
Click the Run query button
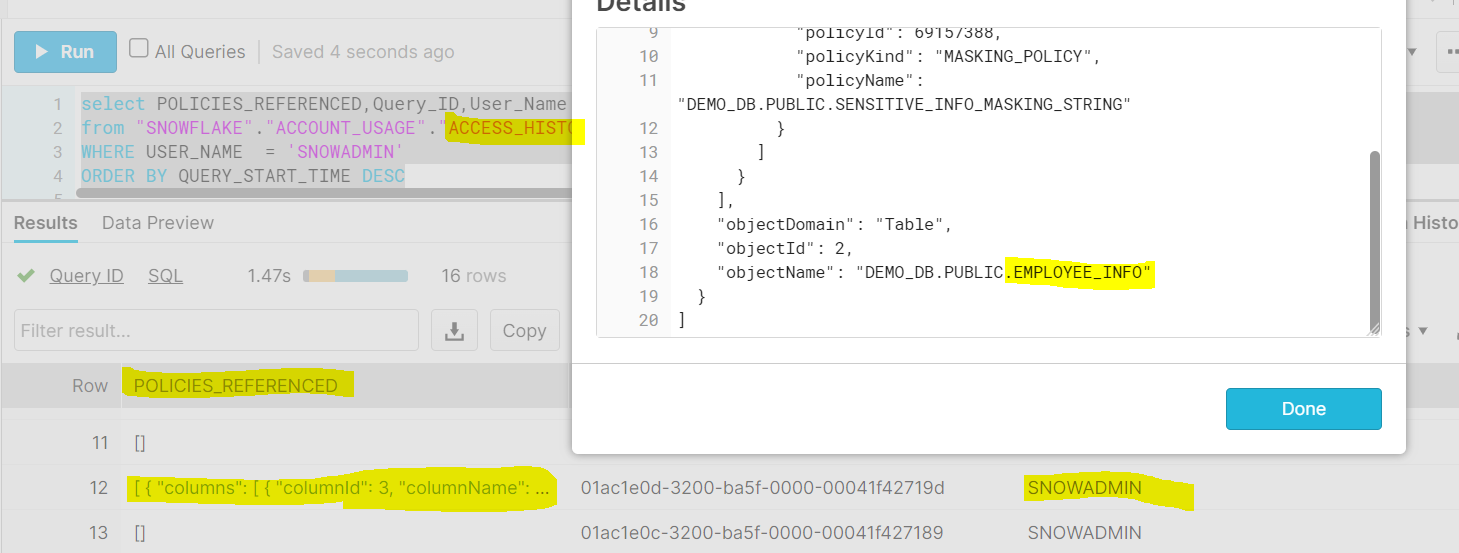65,52
